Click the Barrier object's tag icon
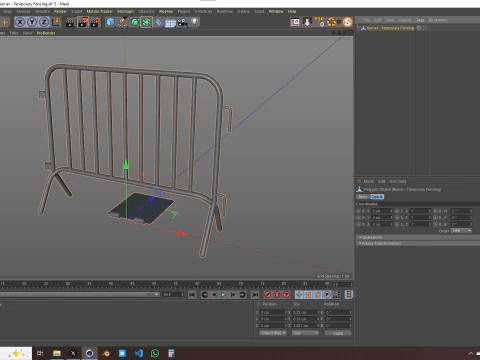The width and height of the screenshot is (480, 360). (x=419, y=28)
